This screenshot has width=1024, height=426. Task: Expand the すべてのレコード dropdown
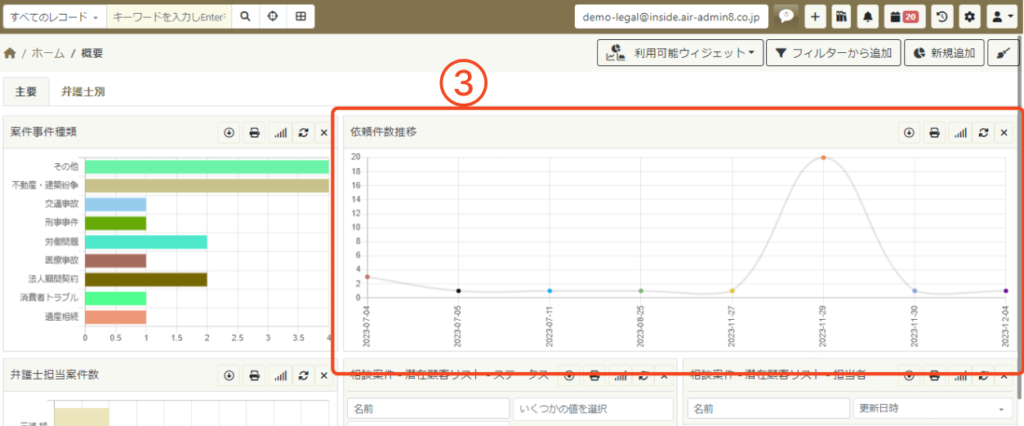(53, 17)
